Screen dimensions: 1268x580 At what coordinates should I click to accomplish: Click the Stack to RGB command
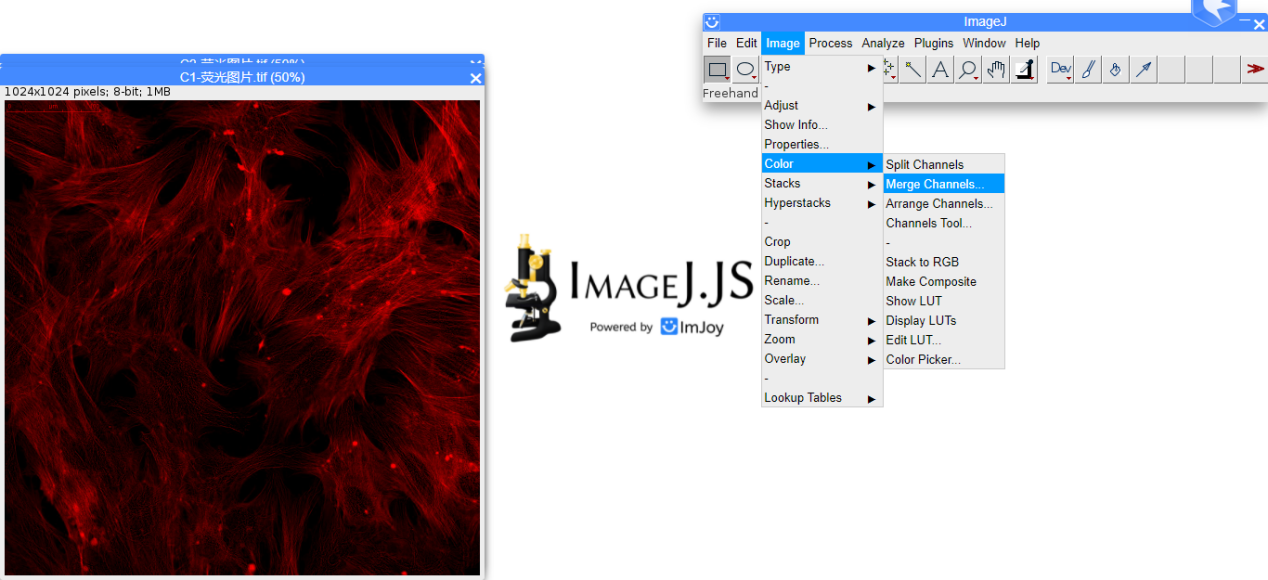[x=922, y=261]
